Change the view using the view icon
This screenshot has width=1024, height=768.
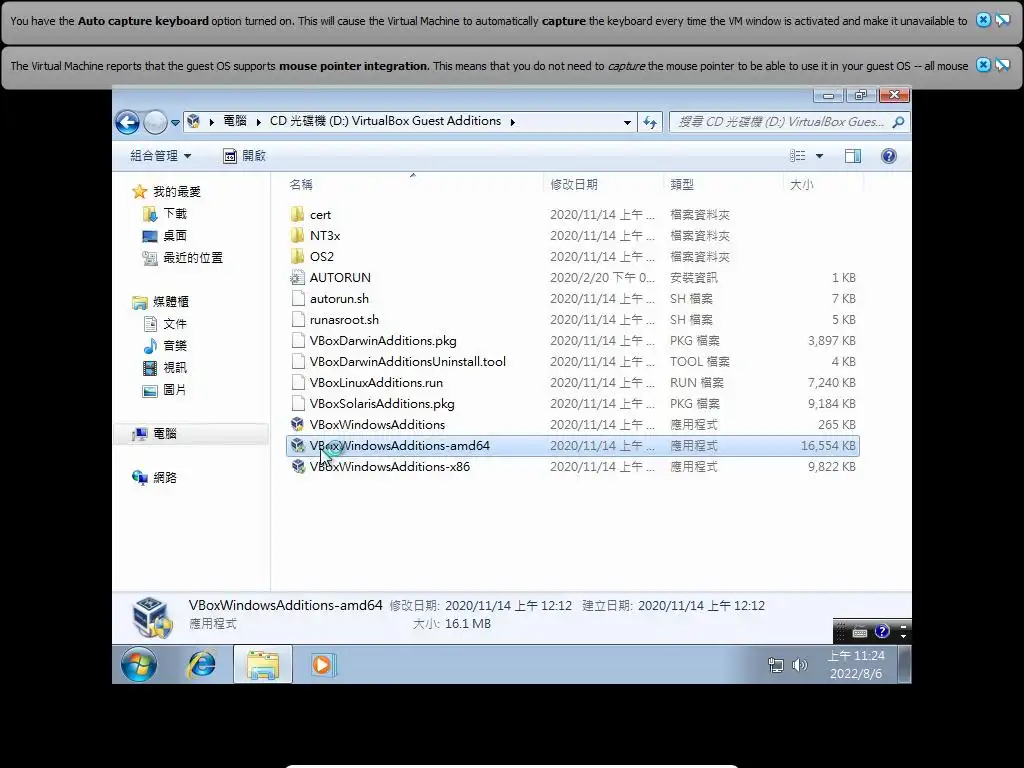coord(797,156)
